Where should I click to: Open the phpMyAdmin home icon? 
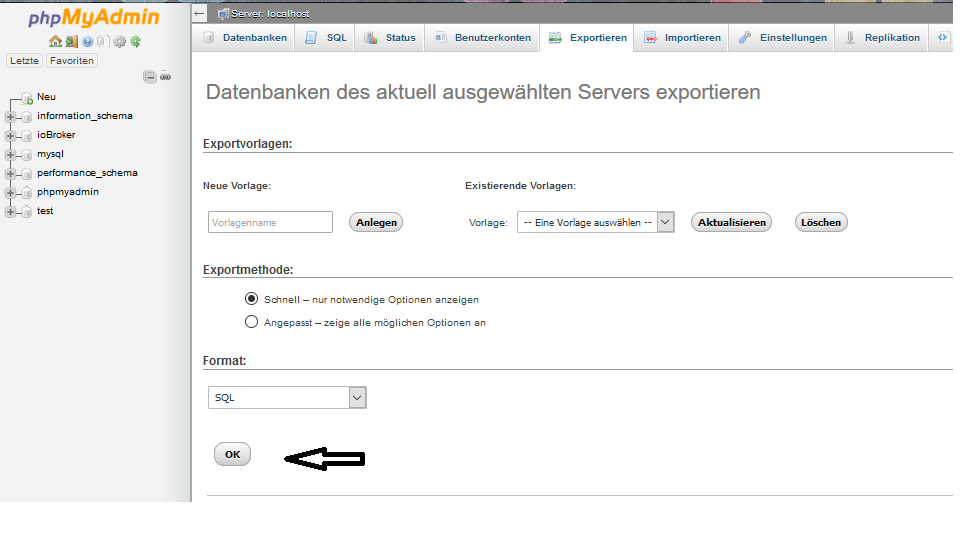point(55,42)
